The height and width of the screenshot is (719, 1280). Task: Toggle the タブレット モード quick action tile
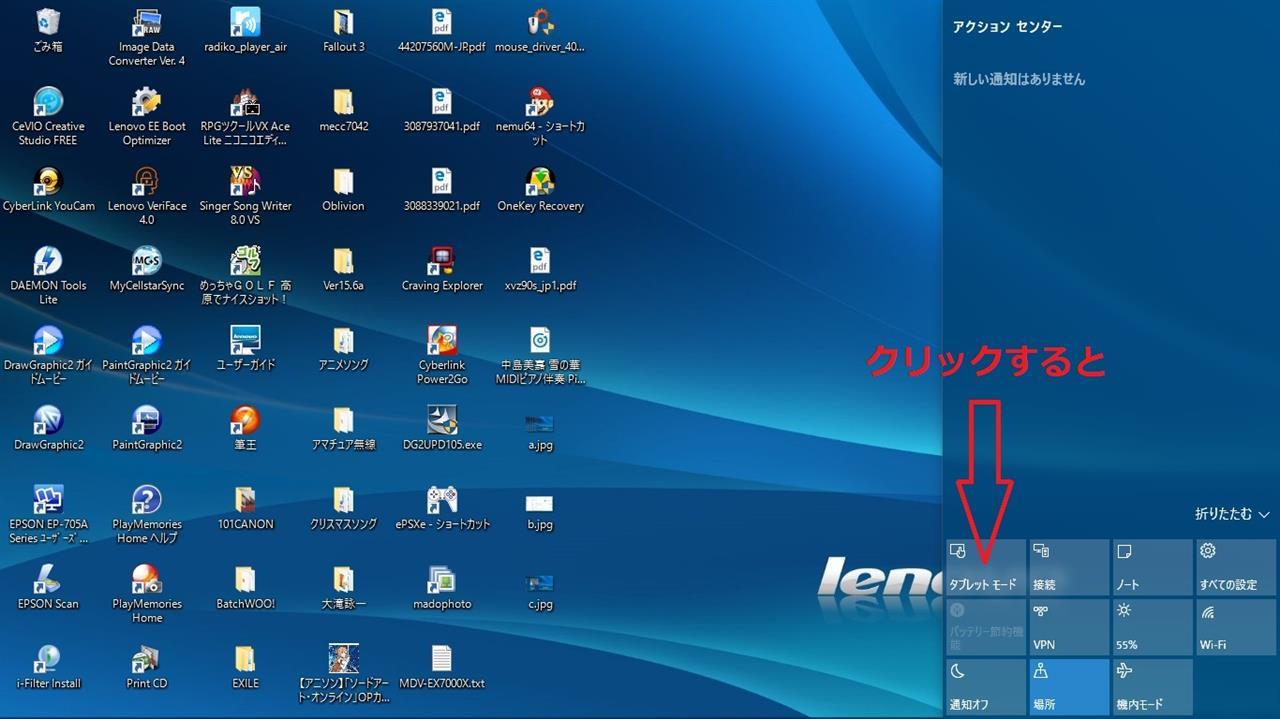click(986, 567)
